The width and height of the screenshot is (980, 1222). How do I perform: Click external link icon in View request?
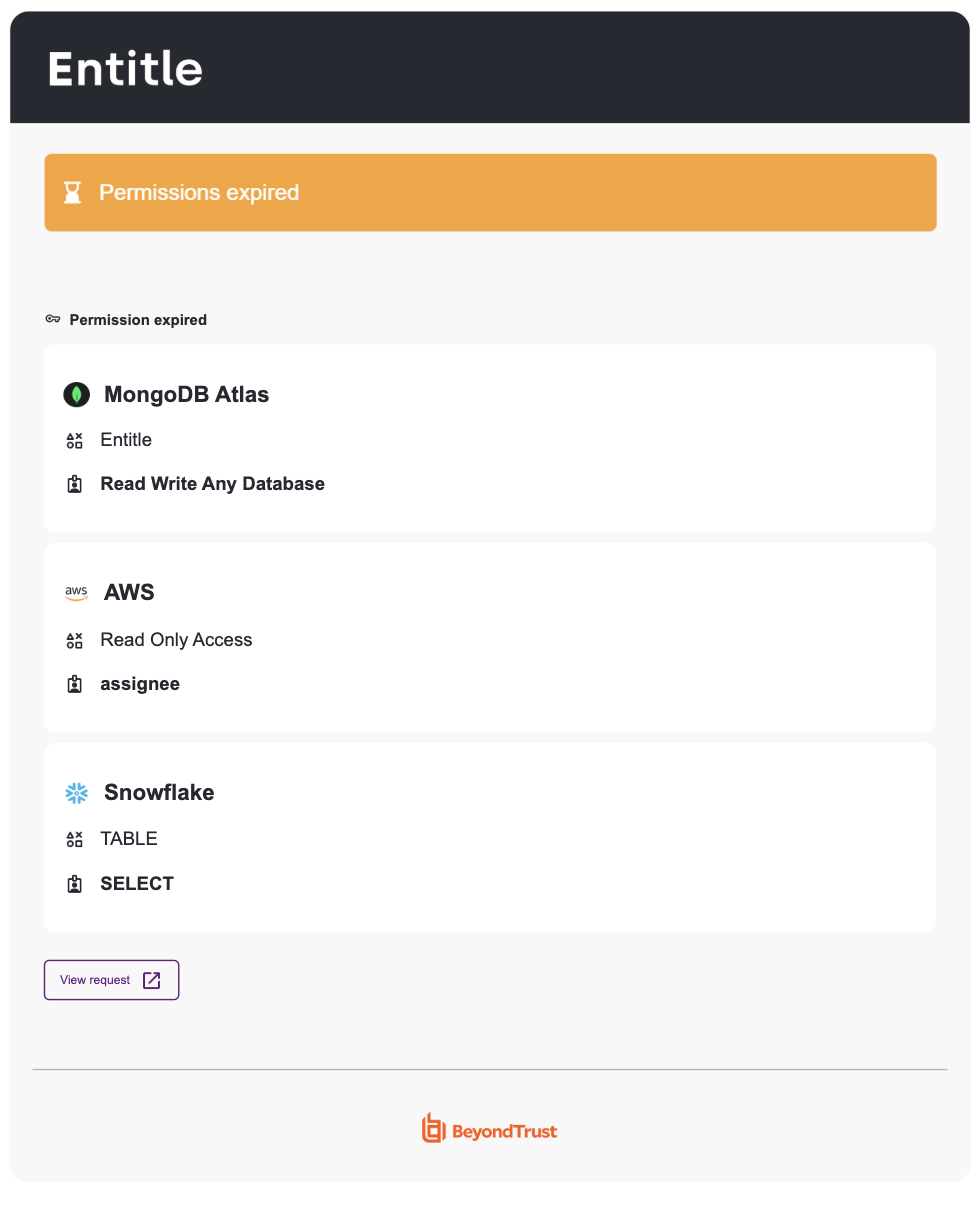[x=152, y=980]
